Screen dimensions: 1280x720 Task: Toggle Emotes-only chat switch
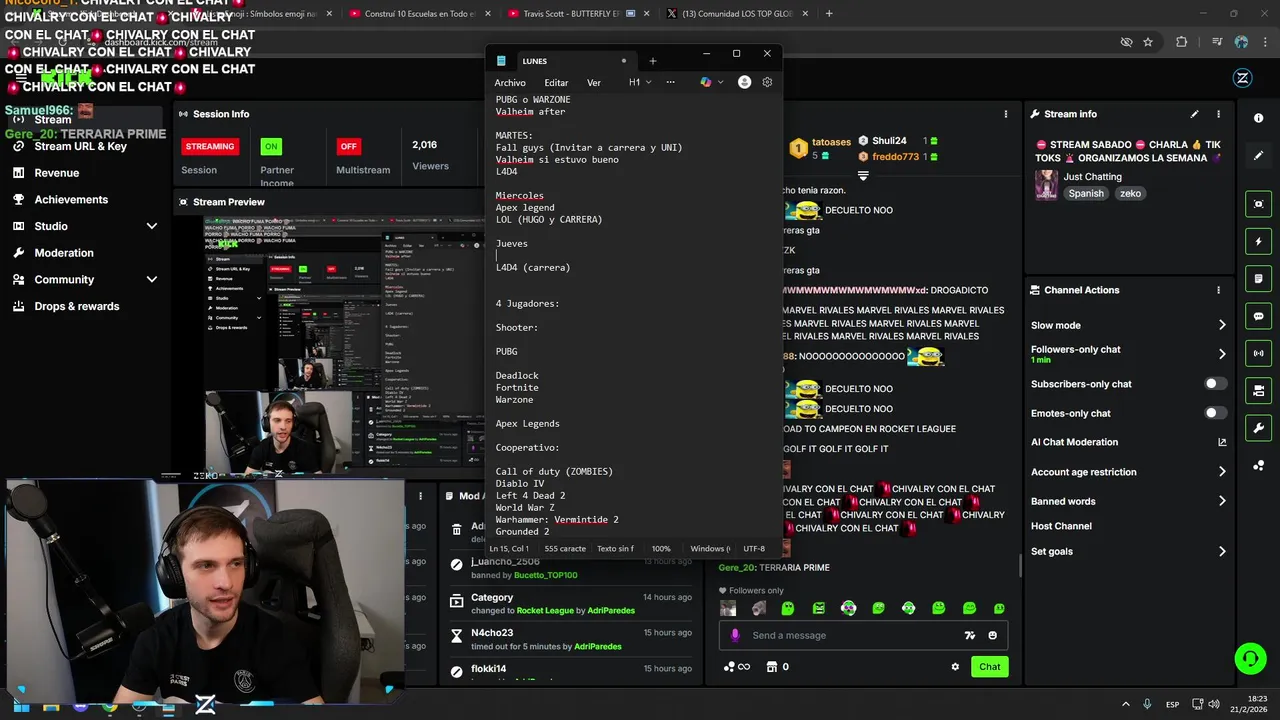point(1215,413)
